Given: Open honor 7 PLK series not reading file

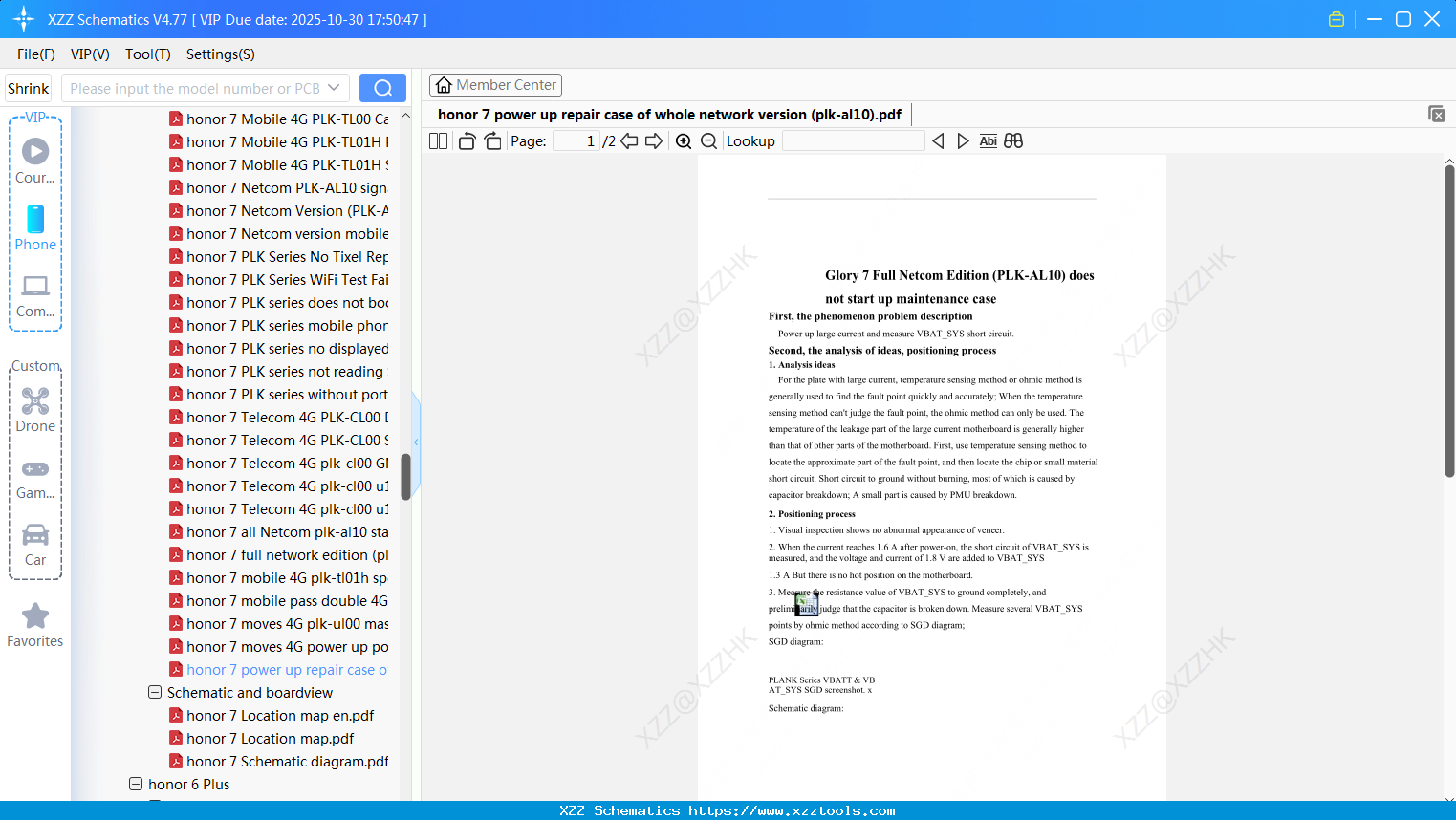Looking at the screenshot, I should tap(276, 371).
